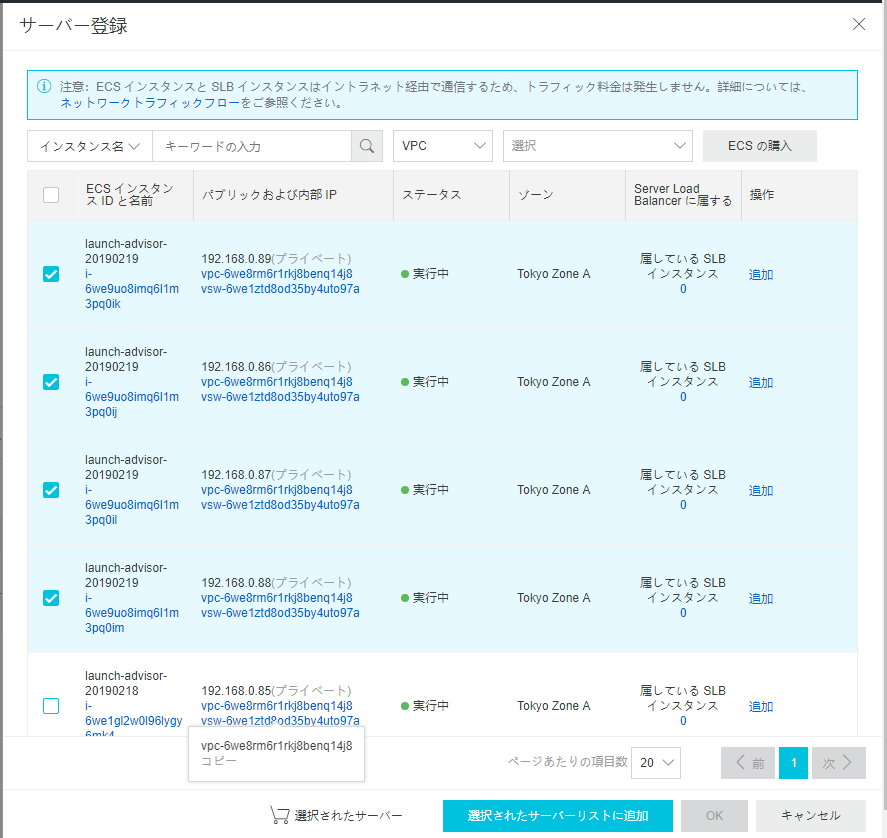Screen dimensions: 887x838
Task: Open the items per page dropdown showing 20
Action: click(656, 763)
